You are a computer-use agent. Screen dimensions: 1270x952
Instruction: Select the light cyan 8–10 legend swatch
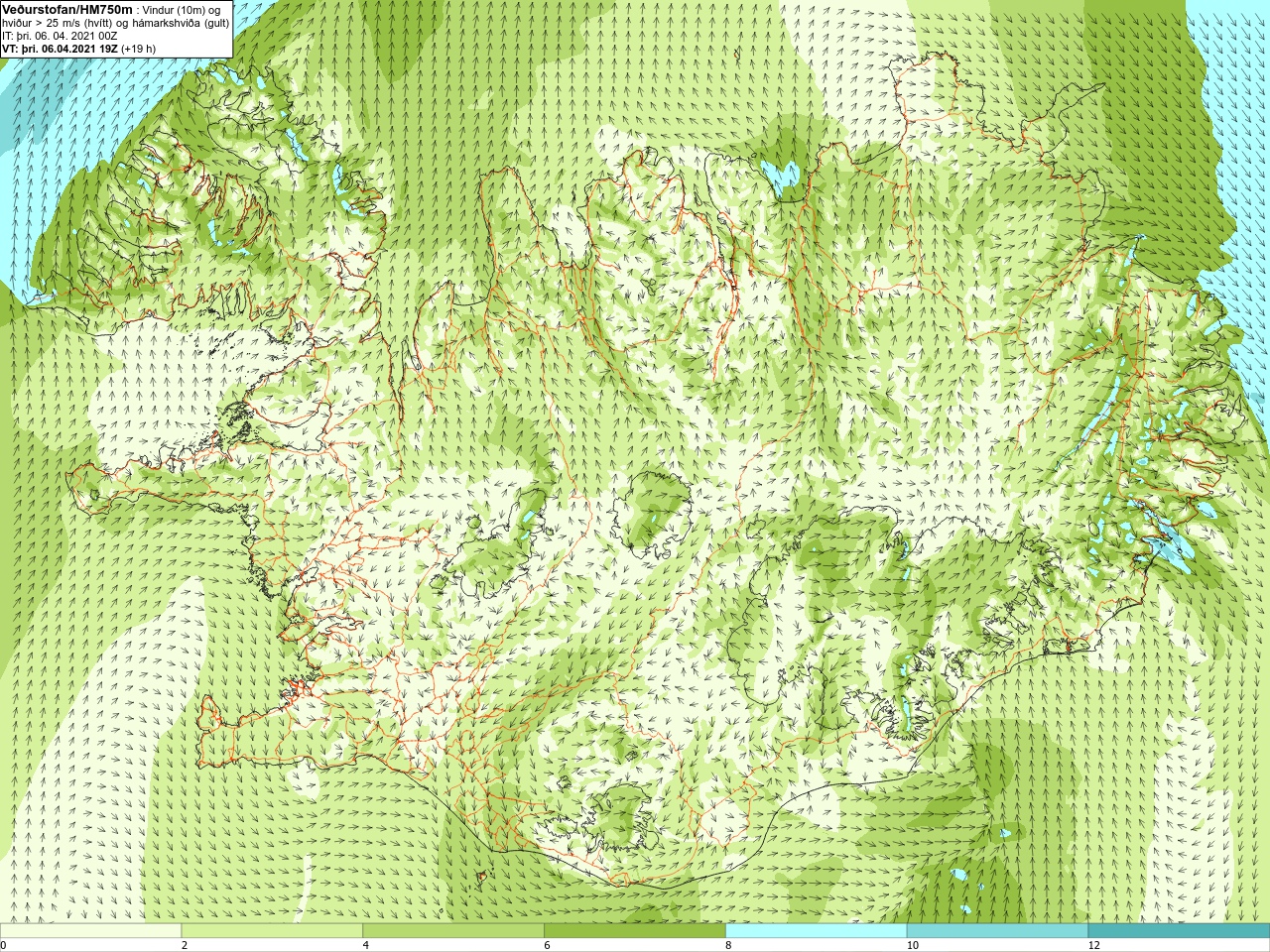pyautogui.click(x=817, y=931)
